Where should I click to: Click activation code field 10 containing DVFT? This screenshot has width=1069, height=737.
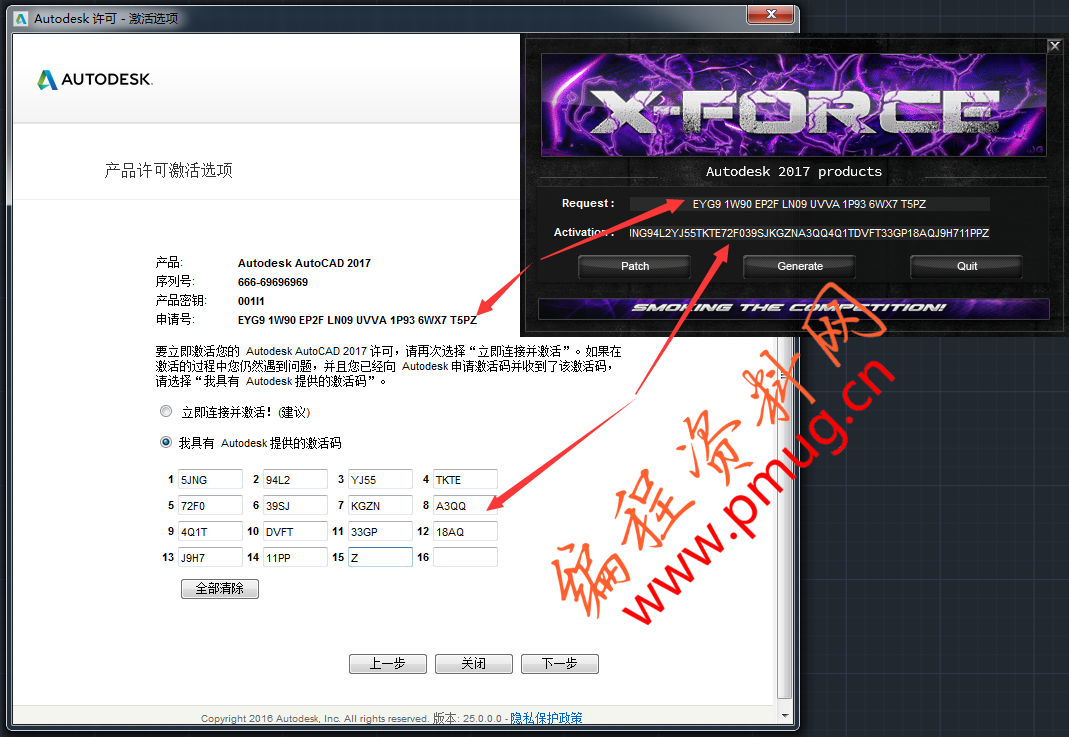pos(295,531)
